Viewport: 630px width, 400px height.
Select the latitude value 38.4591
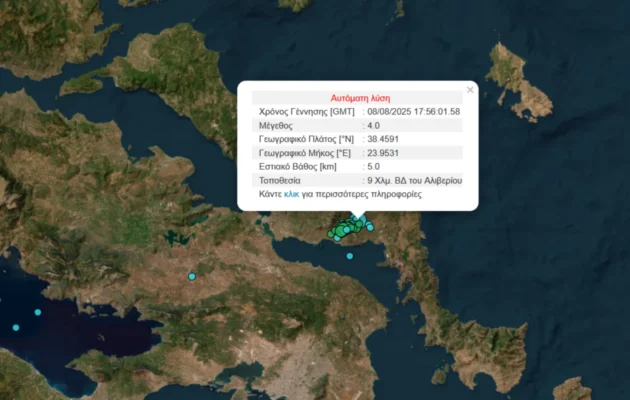(x=383, y=139)
